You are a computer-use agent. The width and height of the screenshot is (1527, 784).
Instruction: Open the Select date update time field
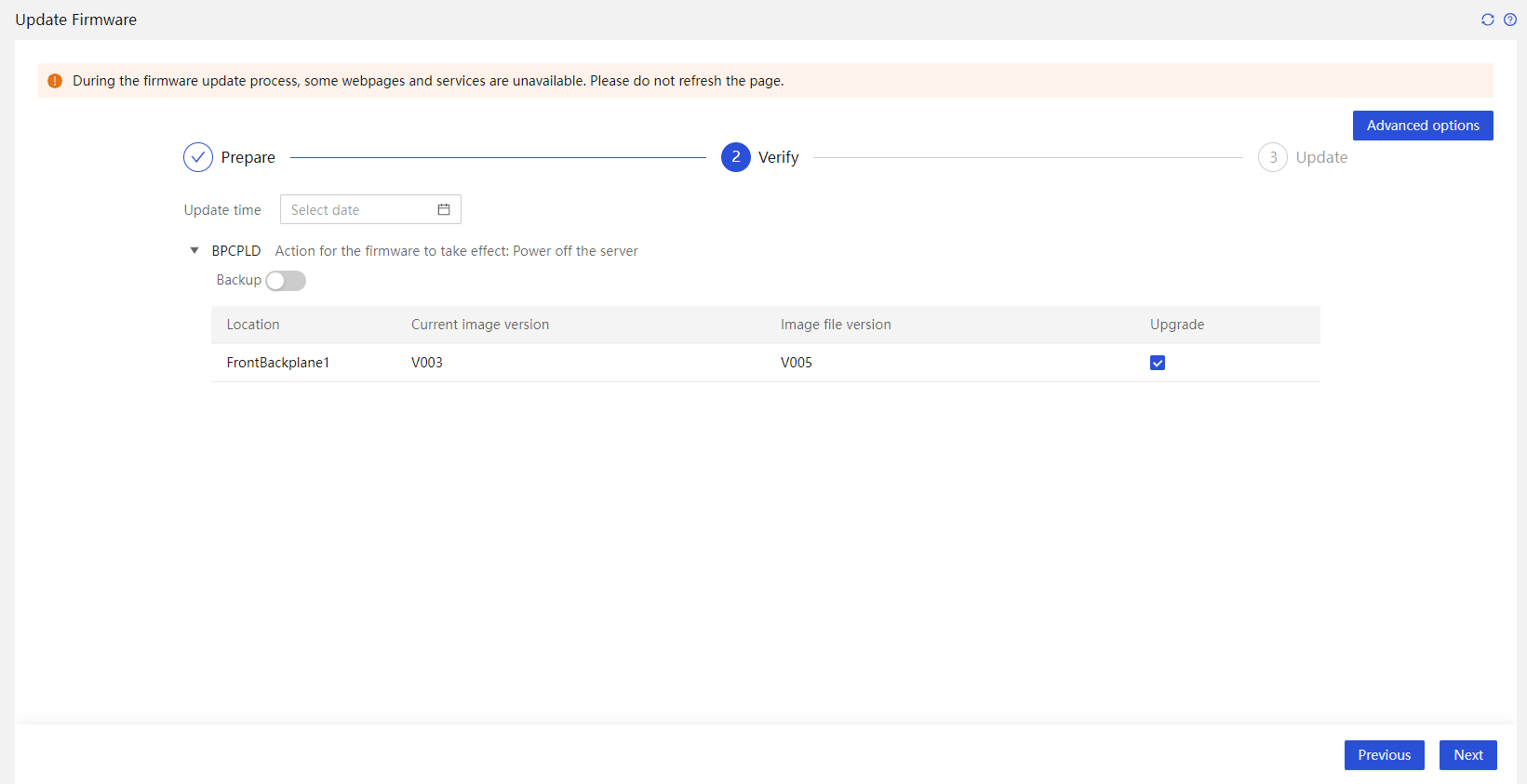click(x=370, y=209)
